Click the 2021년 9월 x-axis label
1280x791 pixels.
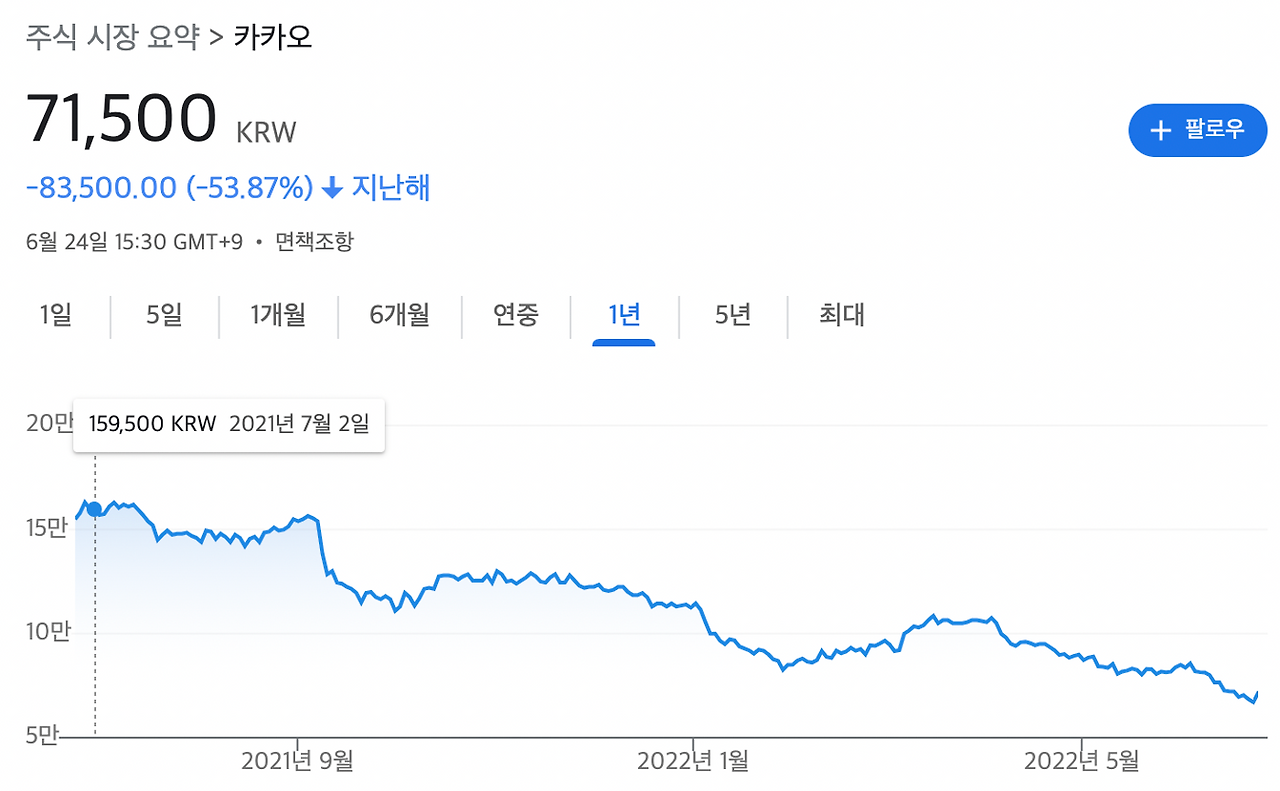point(297,762)
